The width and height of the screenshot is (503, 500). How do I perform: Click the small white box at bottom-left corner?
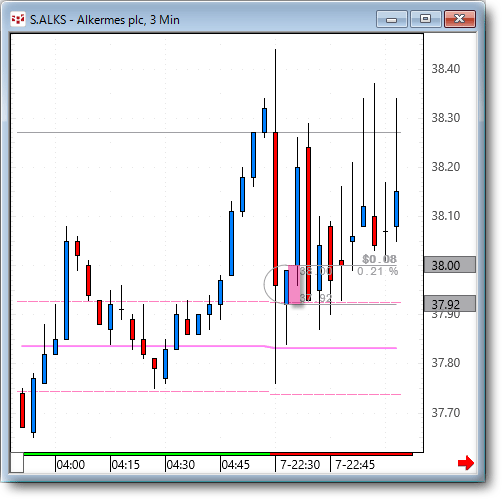pyautogui.click(x=17, y=462)
